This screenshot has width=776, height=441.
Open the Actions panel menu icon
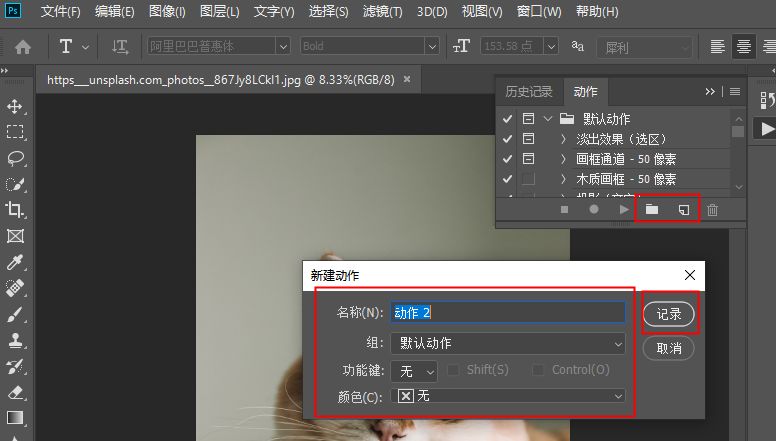[735, 92]
